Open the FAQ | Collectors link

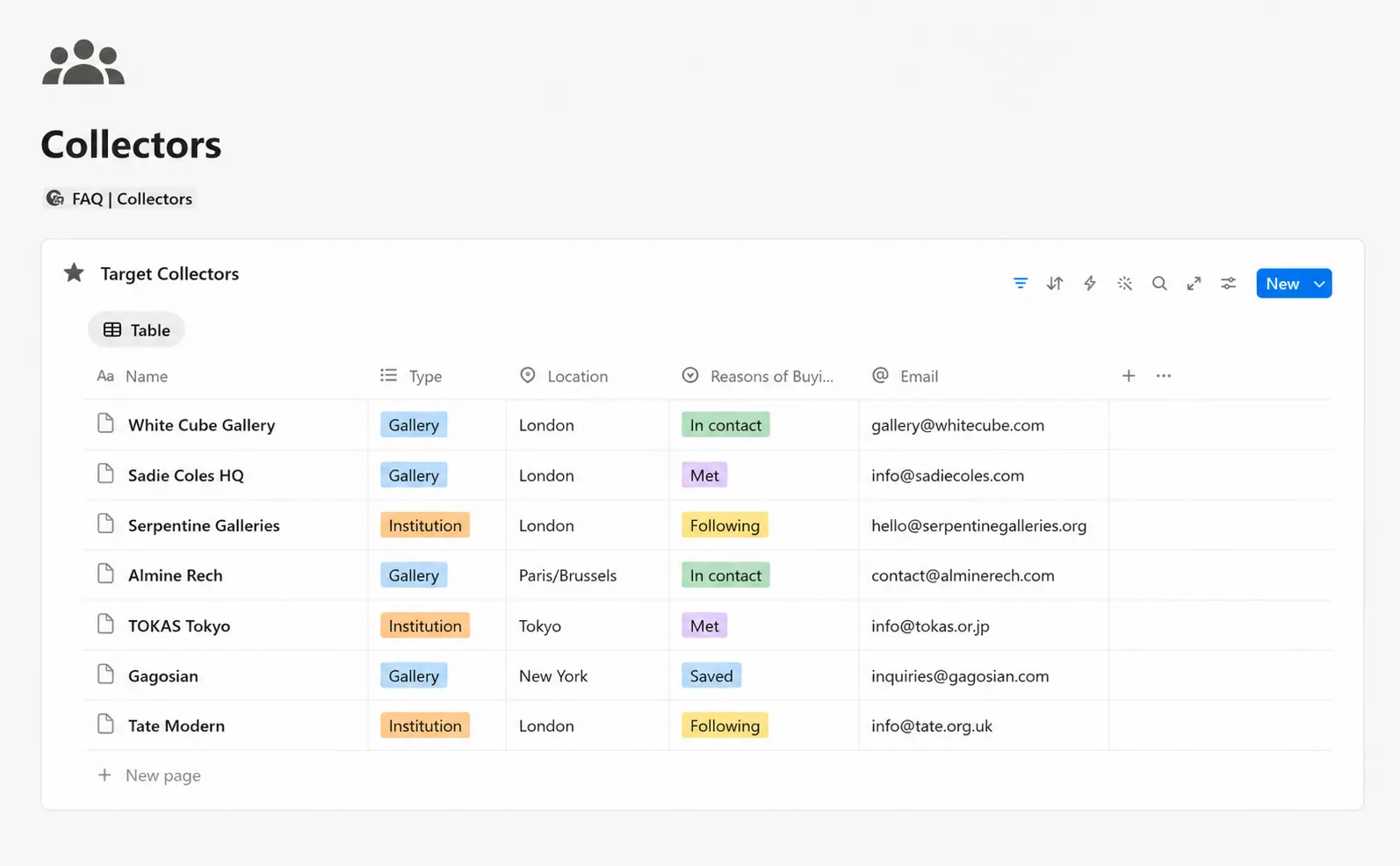pyautogui.click(x=119, y=198)
